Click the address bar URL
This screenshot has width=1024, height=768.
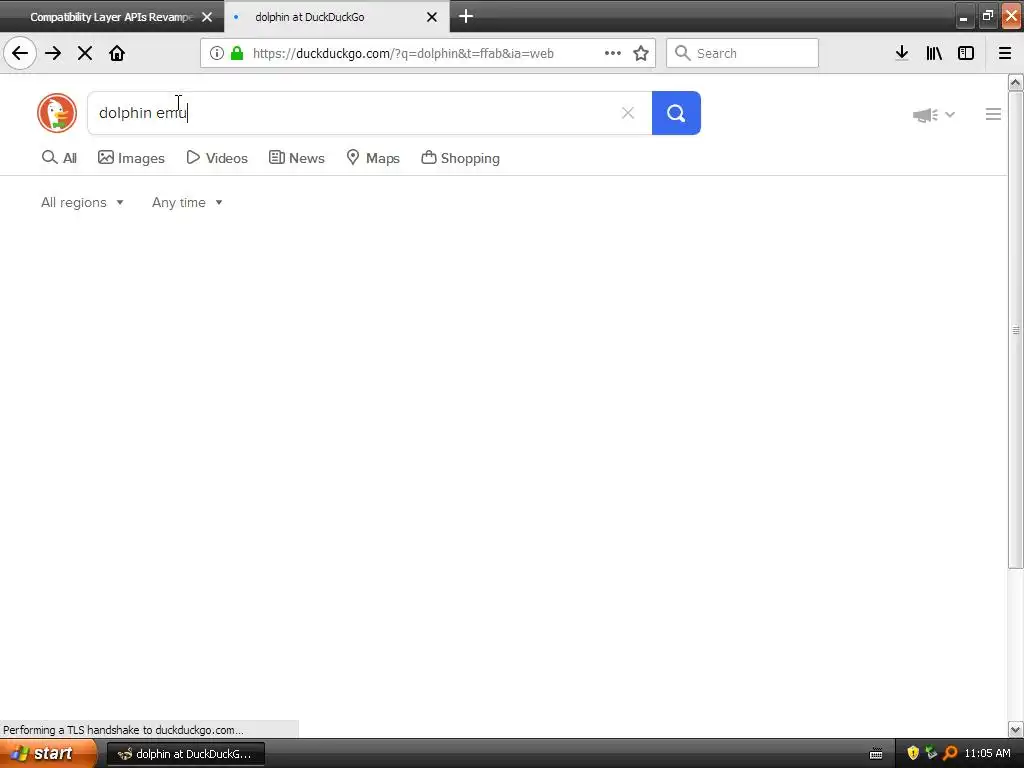[403, 54]
